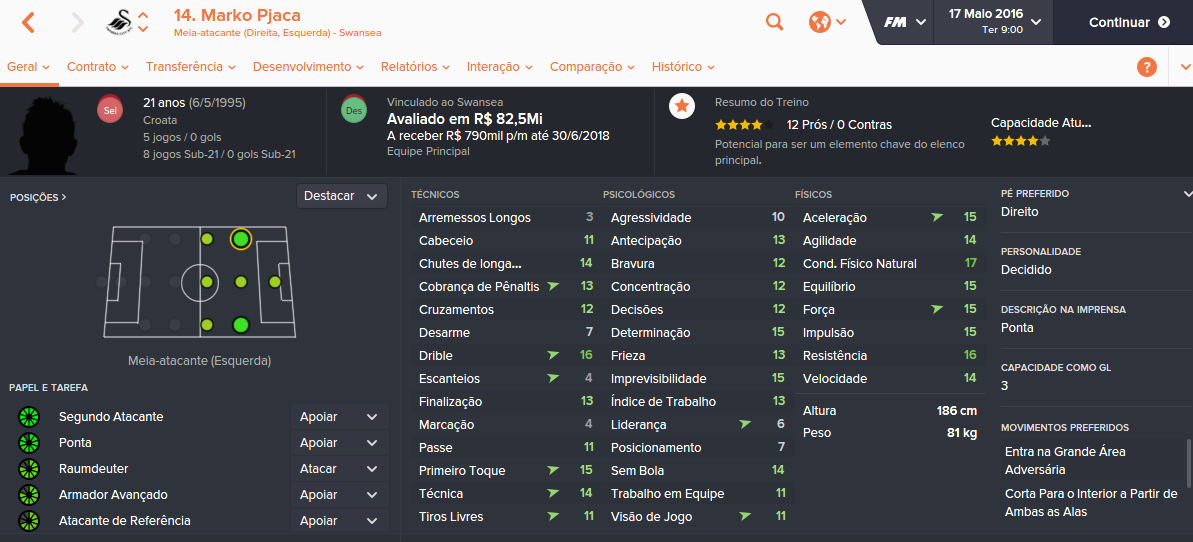This screenshot has width=1193, height=542.
Task: Select right attacking midfielder position dot
Action: click(x=240, y=325)
